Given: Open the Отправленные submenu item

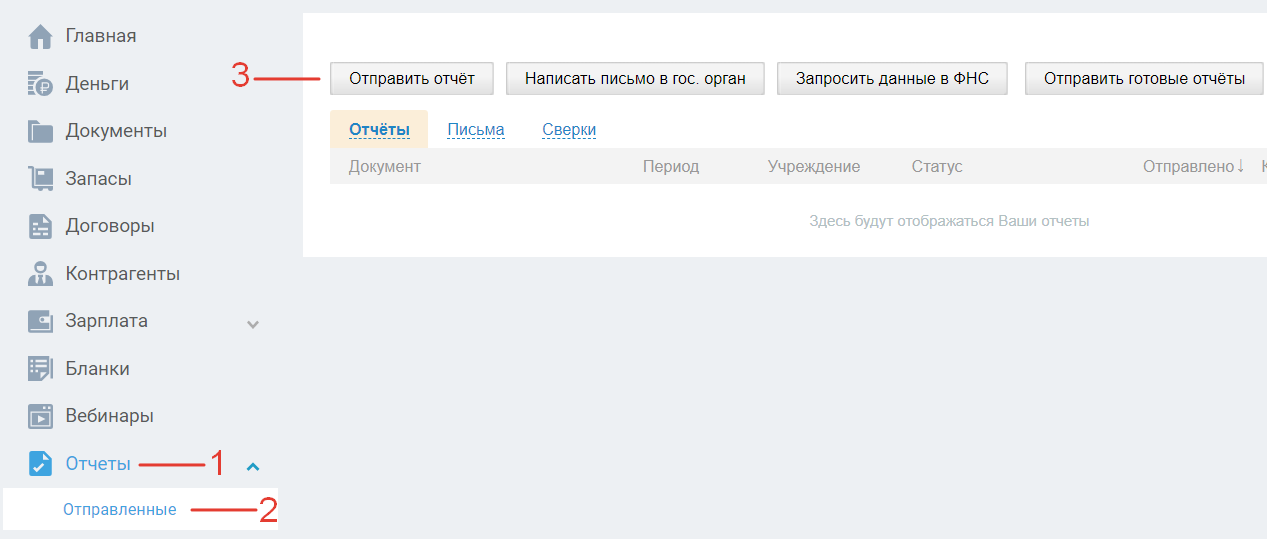Looking at the screenshot, I should click(120, 510).
